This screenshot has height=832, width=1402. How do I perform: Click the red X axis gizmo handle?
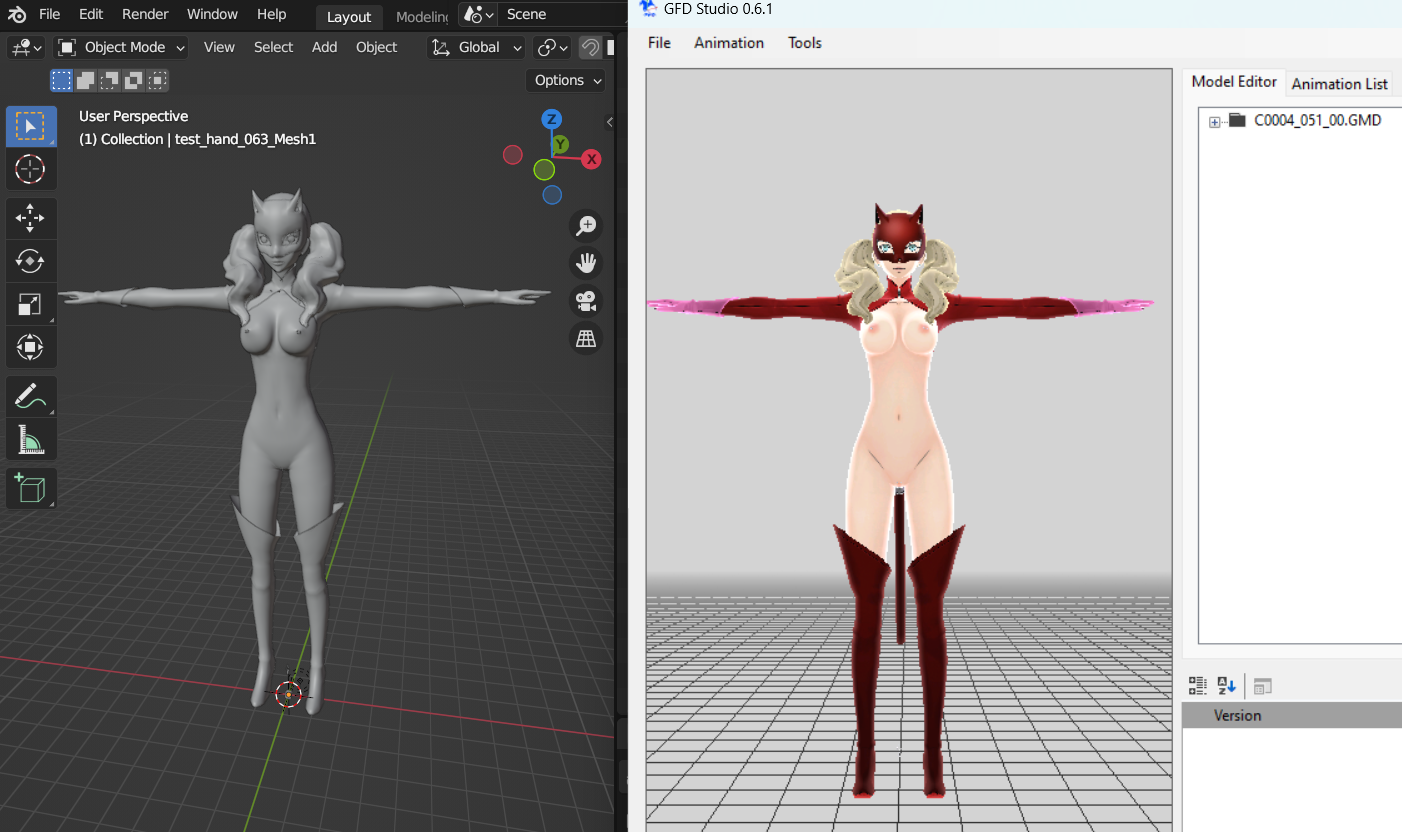point(591,159)
